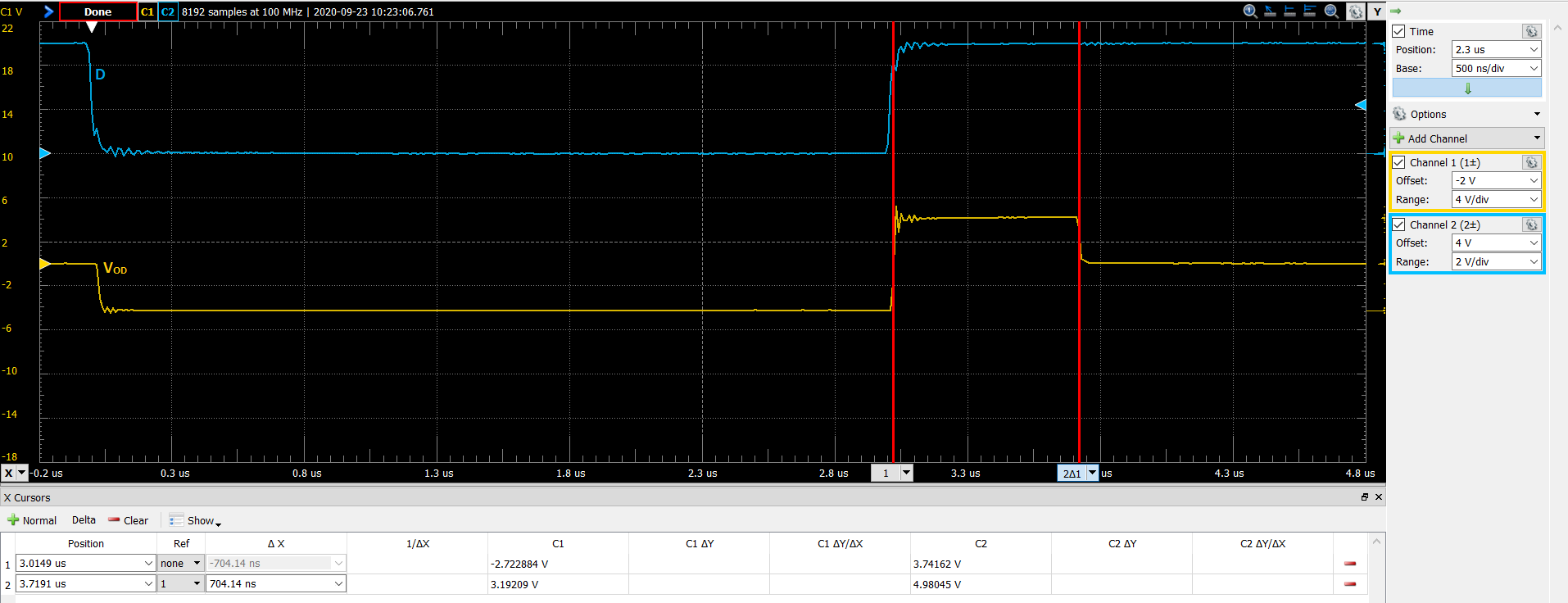This screenshot has width=1568, height=603.
Task: Click the C1 V axis label
Action: [x=11, y=11]
